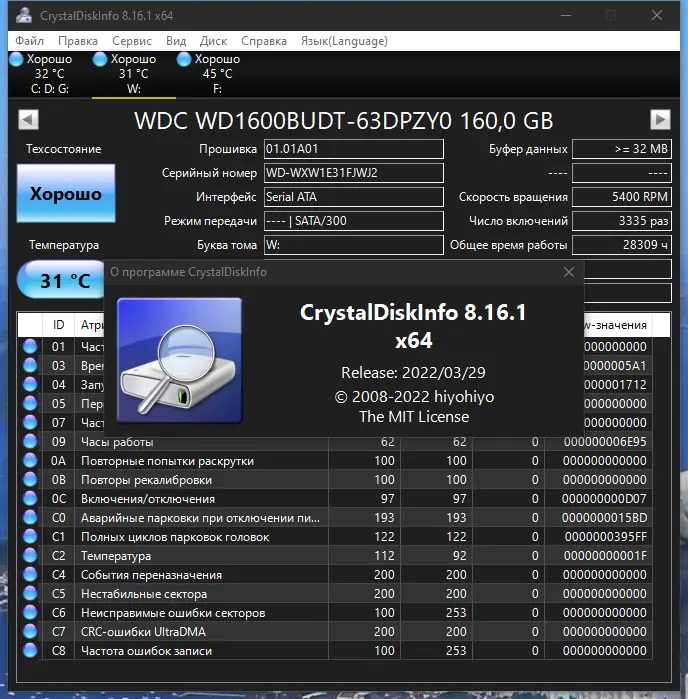Click status orb for Неисправимые ошибки секторов
The image size is (688, 699).
click(30, 613)
